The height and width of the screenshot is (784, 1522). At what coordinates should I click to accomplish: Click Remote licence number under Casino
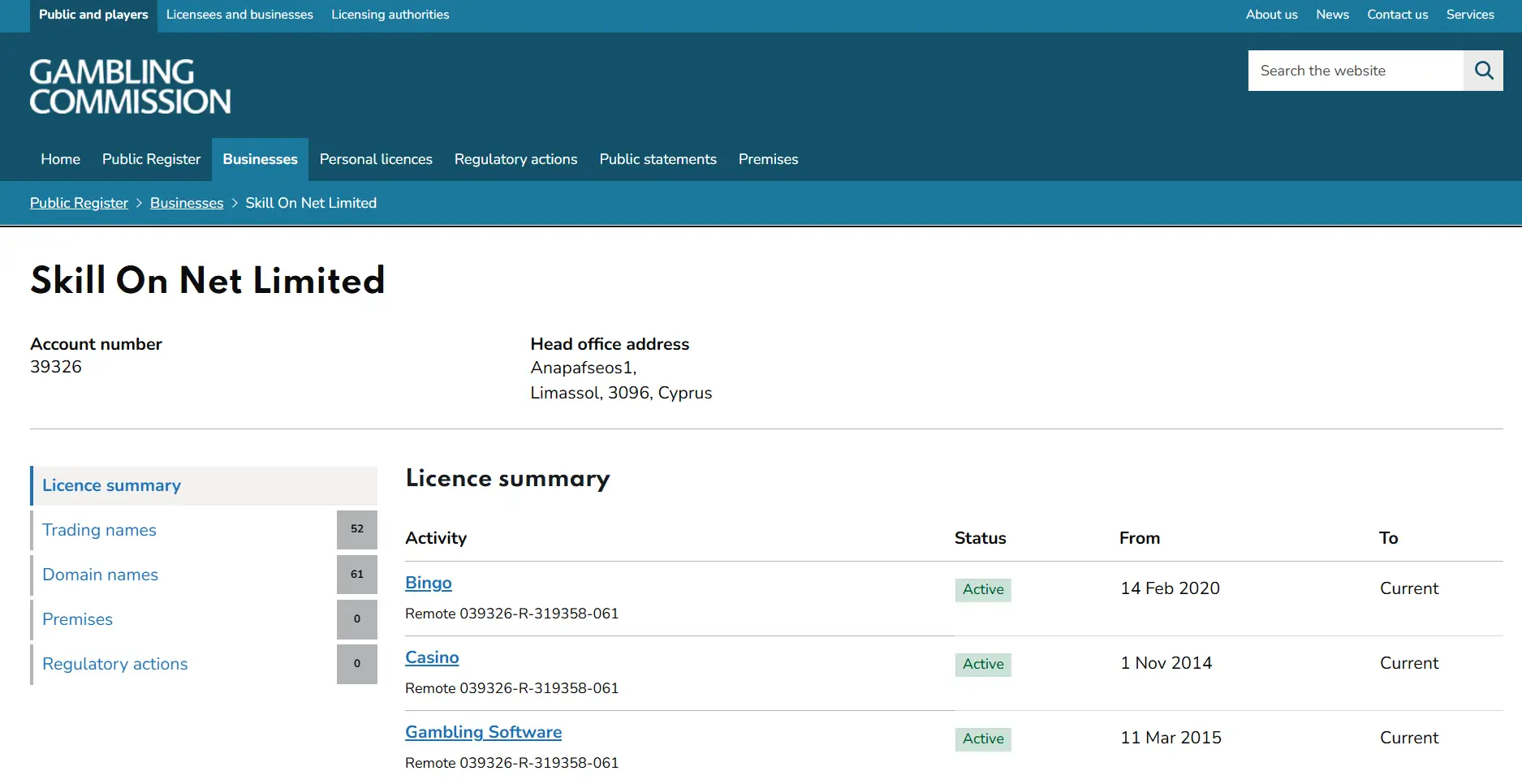[x=511, y=688]
